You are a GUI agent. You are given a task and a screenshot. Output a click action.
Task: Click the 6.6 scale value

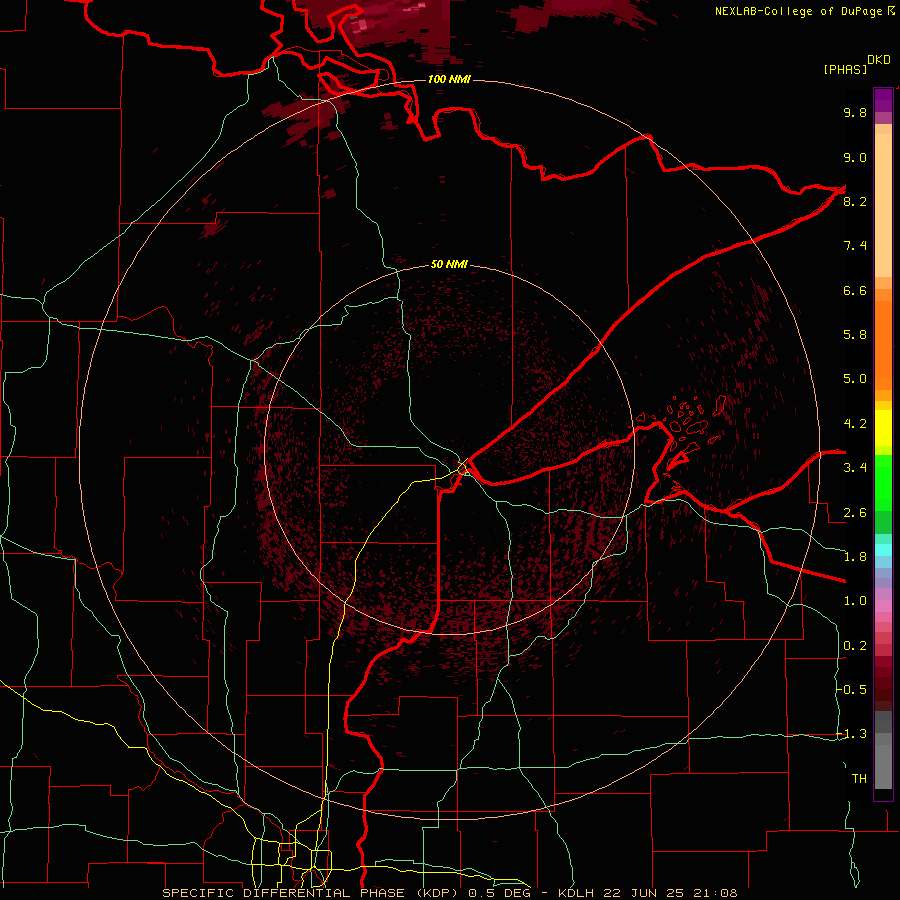point(855,290)
